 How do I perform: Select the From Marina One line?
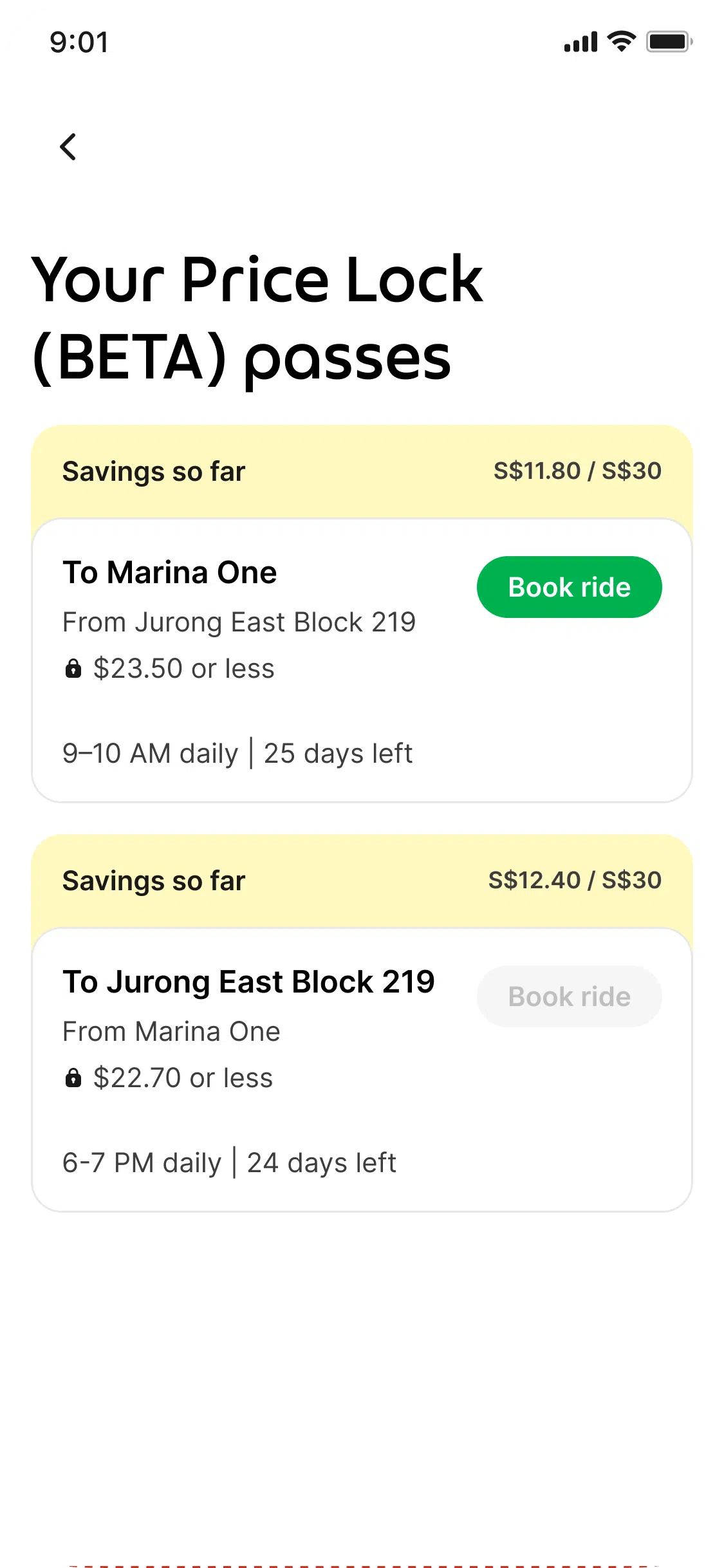point(171,1032)
